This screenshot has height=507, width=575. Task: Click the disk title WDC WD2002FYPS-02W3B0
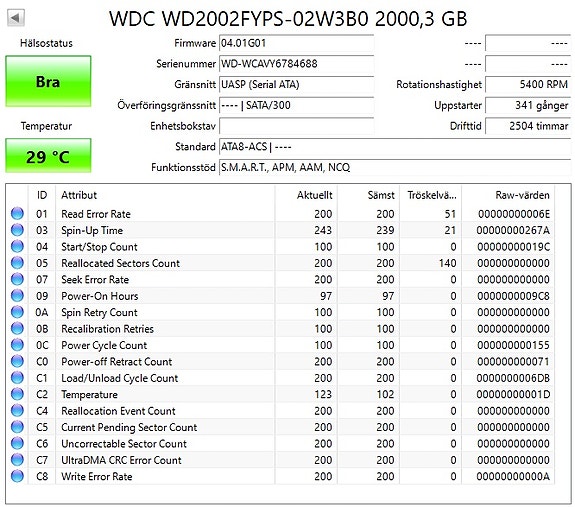239,18
